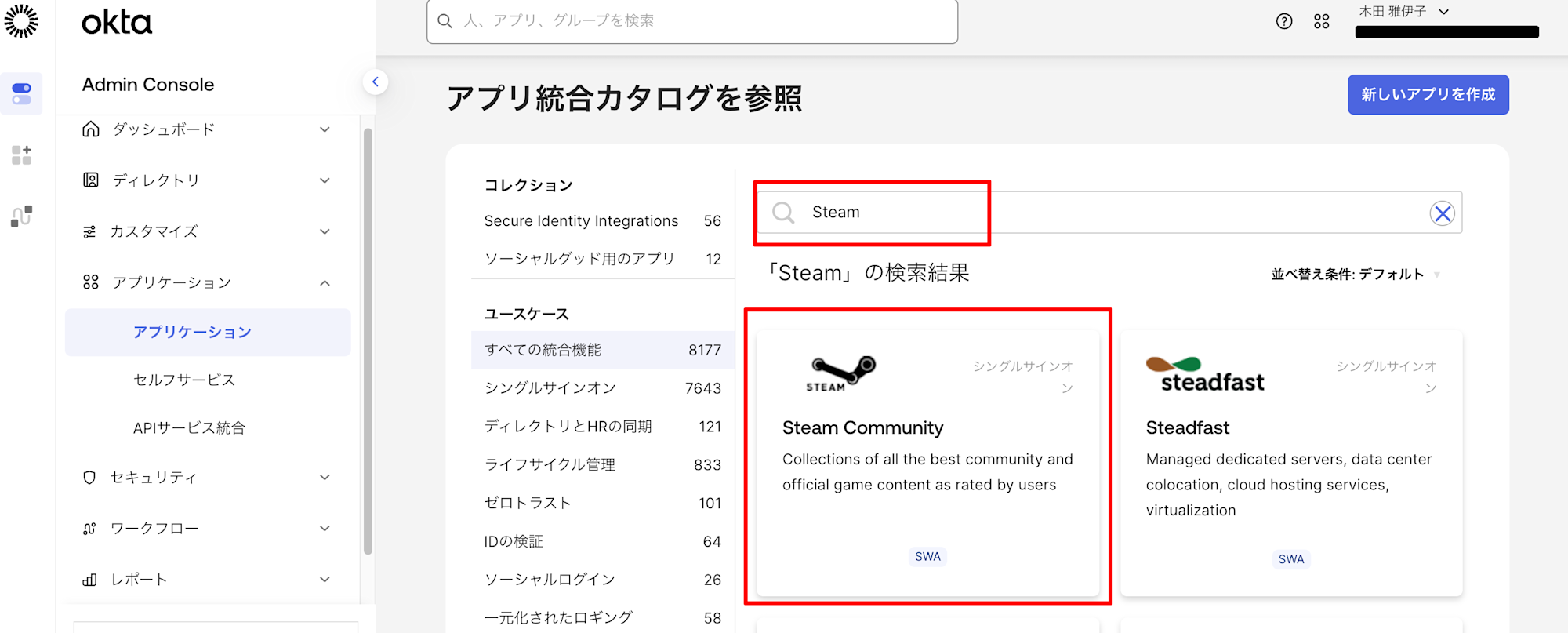Image resolution: width=1568 pixels, height=633 pixels.
Task: Click the Admin Console heading
Action: (x=148, y=85)
